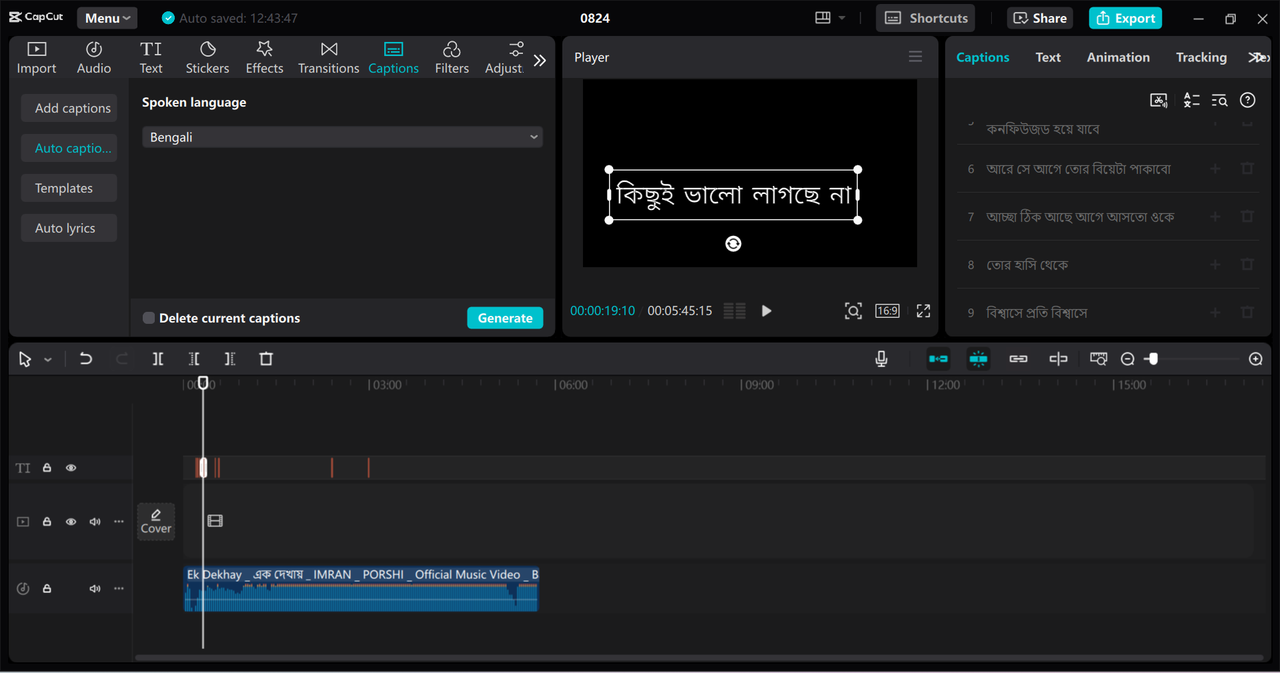The image size is (1280, 673).
Task: Click the focus frame scan icon in player
Action: [853, 311]
